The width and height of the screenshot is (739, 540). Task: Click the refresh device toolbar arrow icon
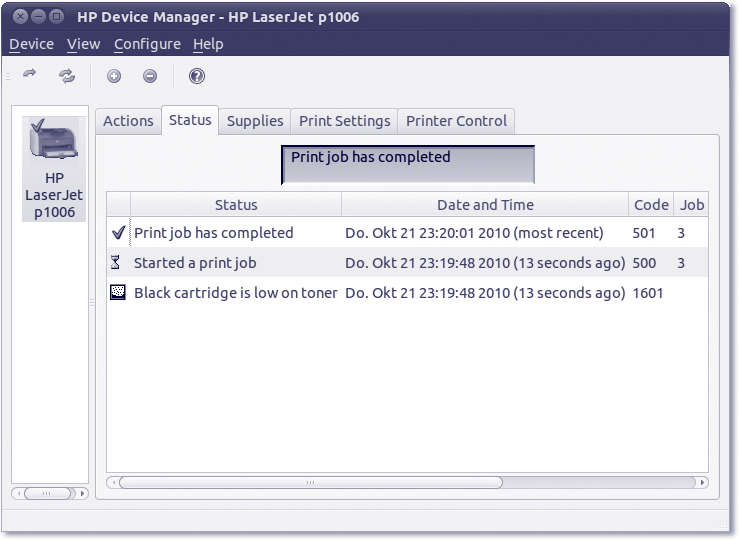coord(30,75)
